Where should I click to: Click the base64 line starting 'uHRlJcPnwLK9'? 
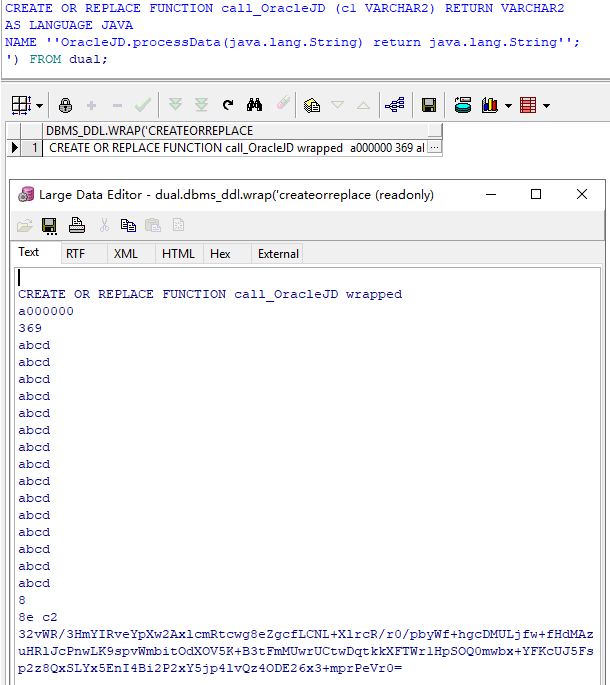(x=306, y=651)
